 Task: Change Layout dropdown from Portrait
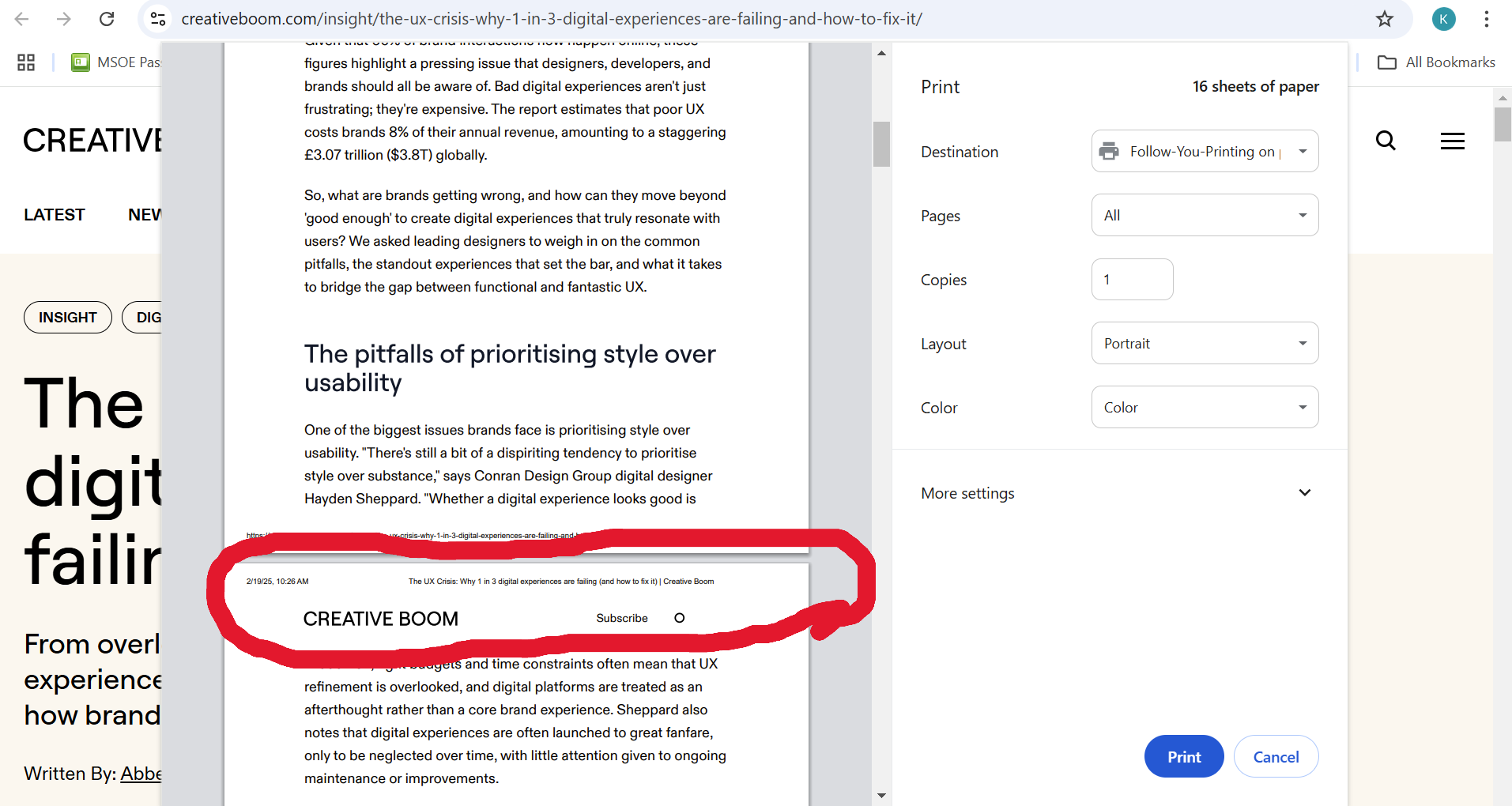coord(1205,343)
